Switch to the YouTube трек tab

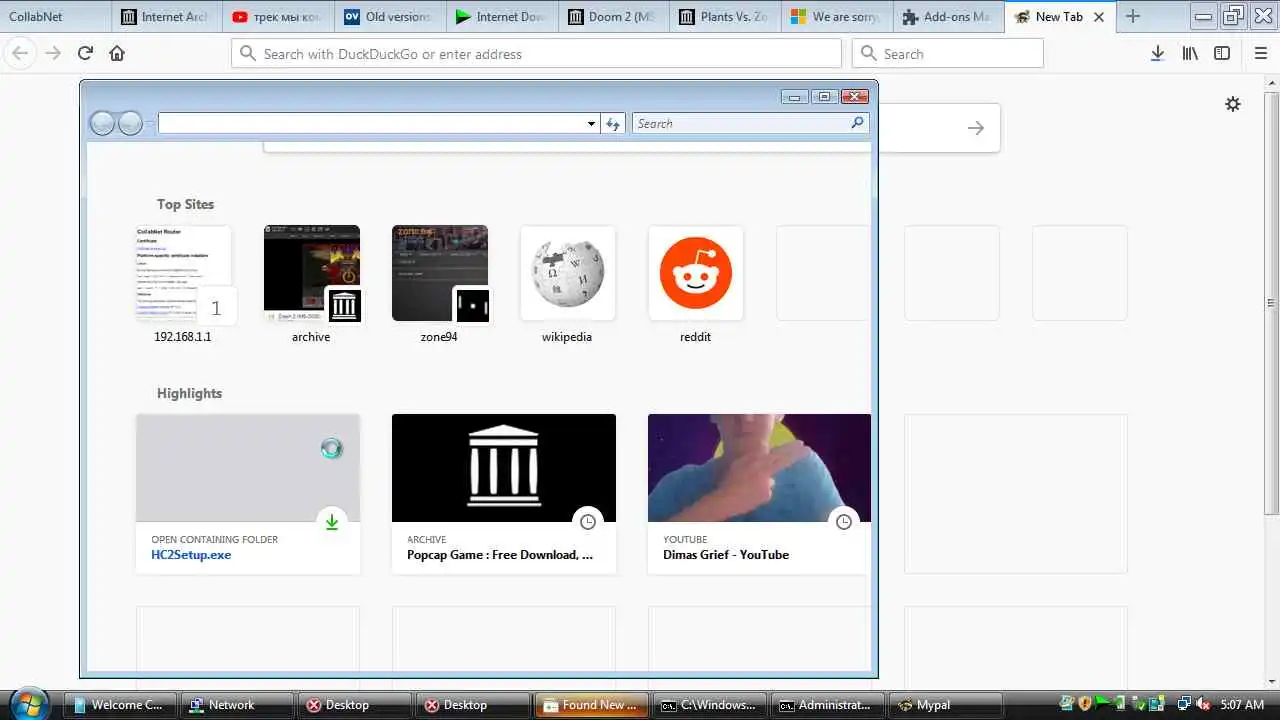coord(277,17)
